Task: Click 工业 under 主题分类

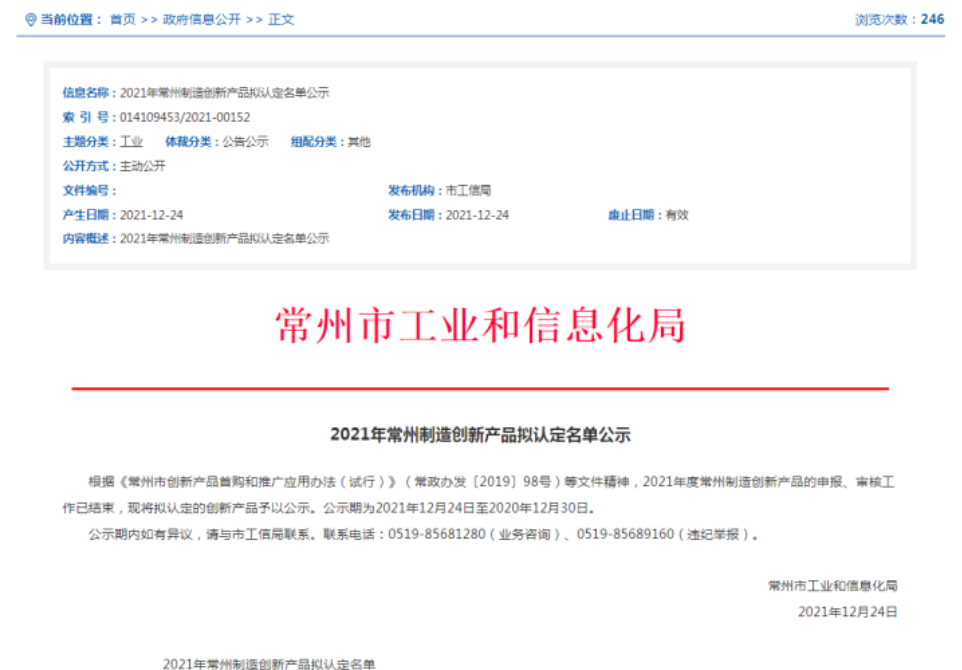Action: [x=131, y=142]
